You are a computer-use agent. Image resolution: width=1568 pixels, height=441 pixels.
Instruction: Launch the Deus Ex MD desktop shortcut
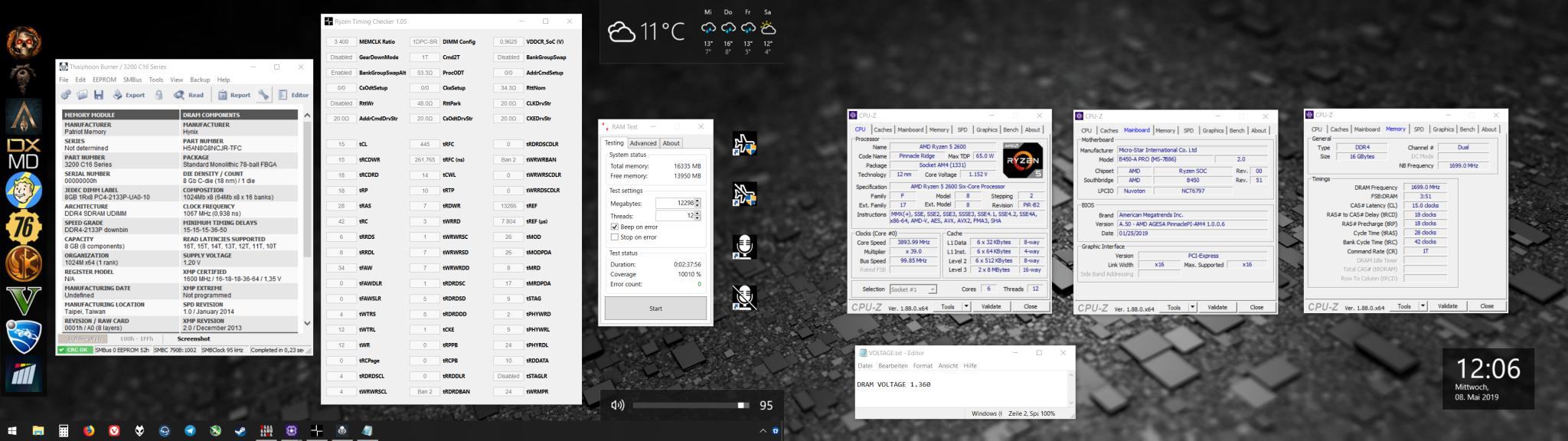pos(23,154)
